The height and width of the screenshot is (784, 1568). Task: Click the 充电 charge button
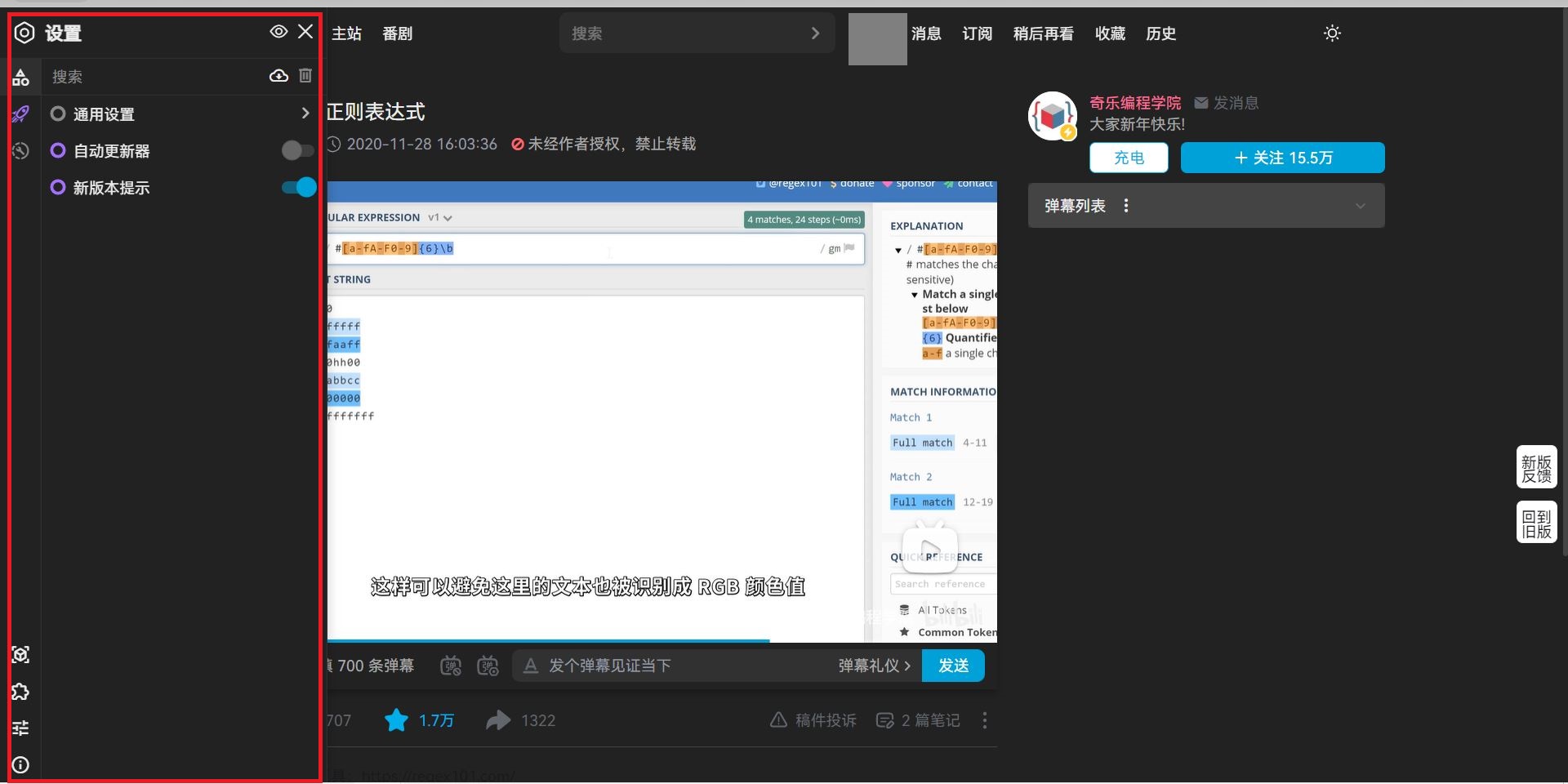point(1129,158)
